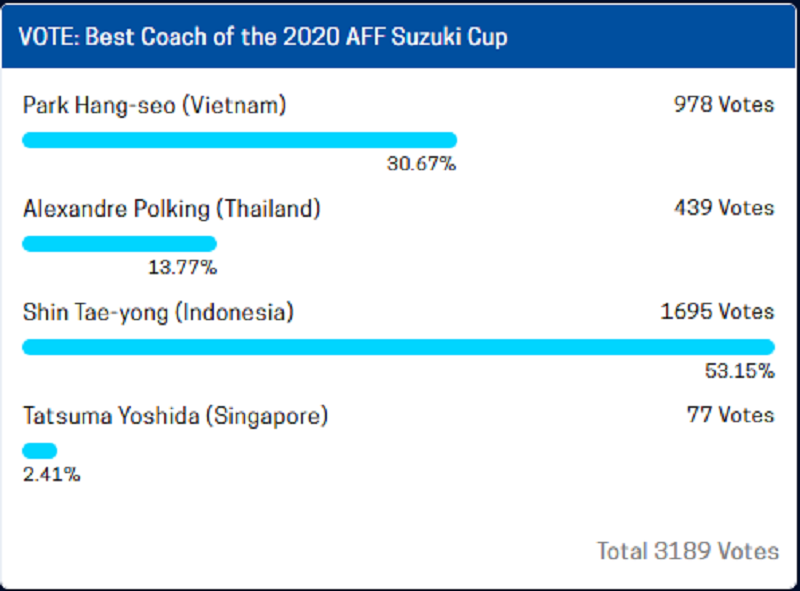Click the Tatsuma Yoshida result bar
This screenshot has height=591, width=800.
tap(40, 451)
